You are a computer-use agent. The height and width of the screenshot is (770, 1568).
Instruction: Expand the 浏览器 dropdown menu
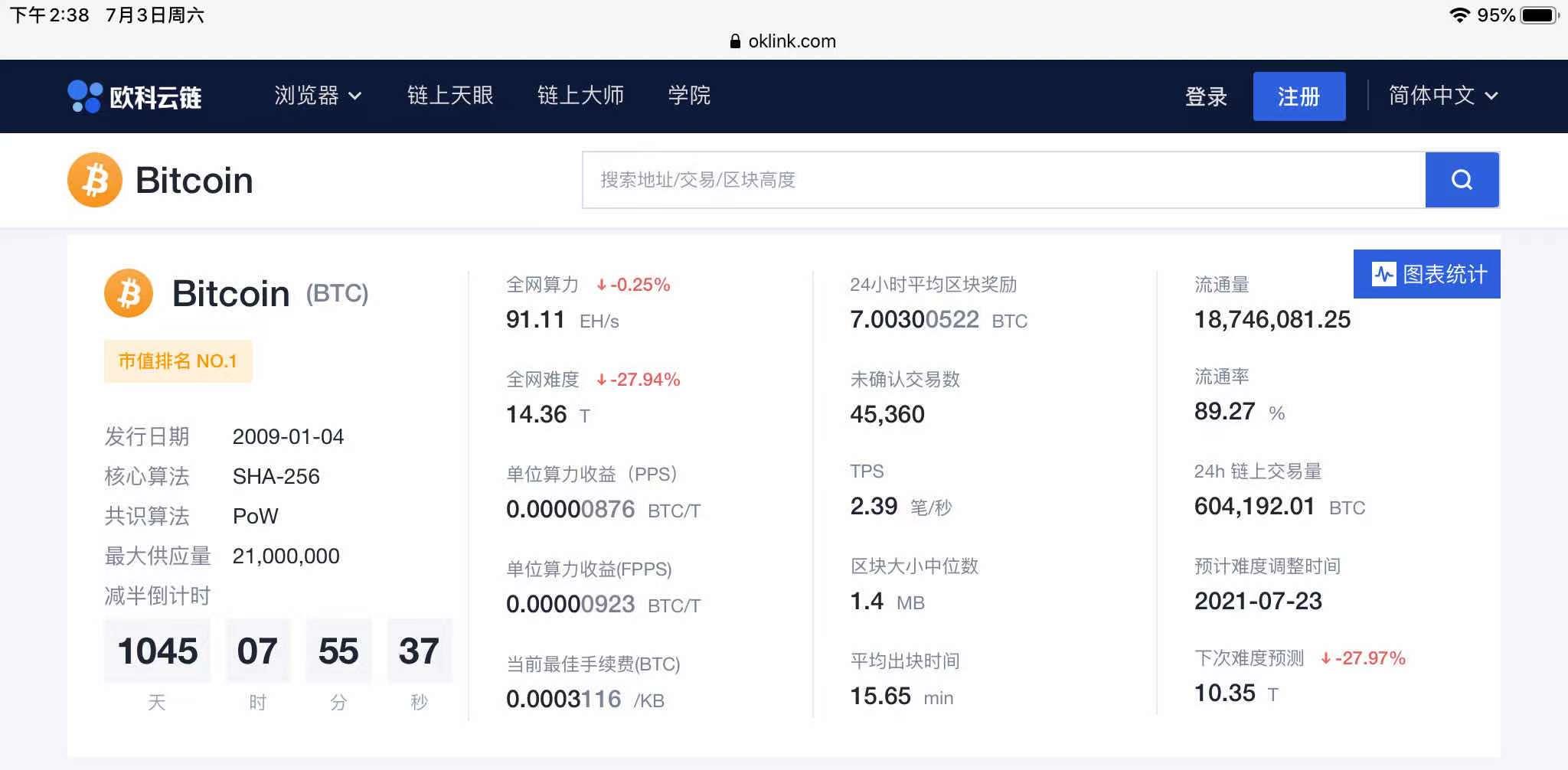point(318,96)
